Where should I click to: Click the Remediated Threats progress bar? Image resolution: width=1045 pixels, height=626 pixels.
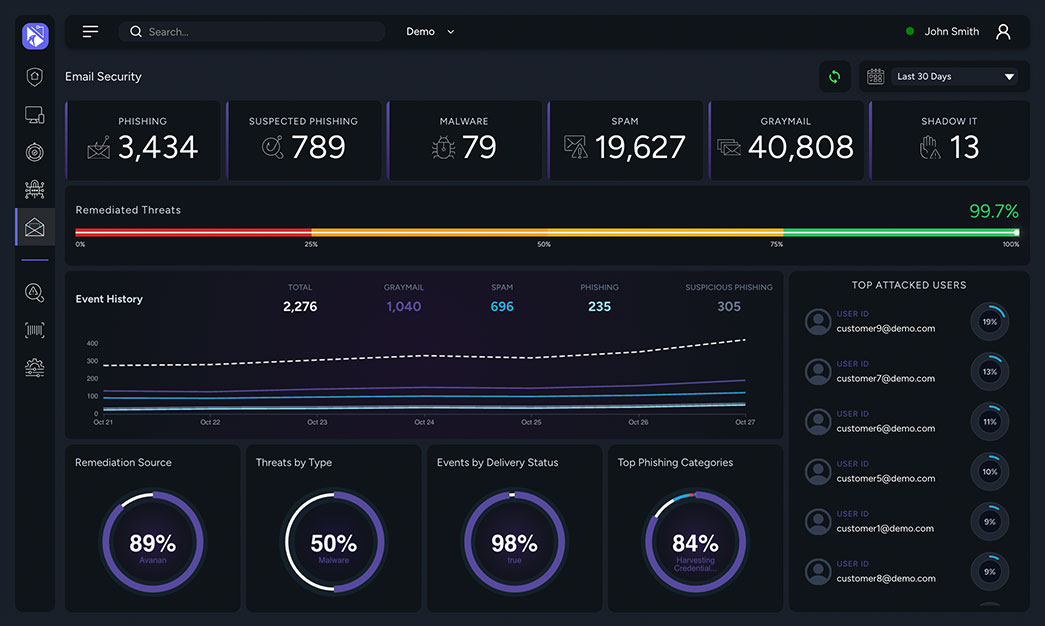pos(547,233)
